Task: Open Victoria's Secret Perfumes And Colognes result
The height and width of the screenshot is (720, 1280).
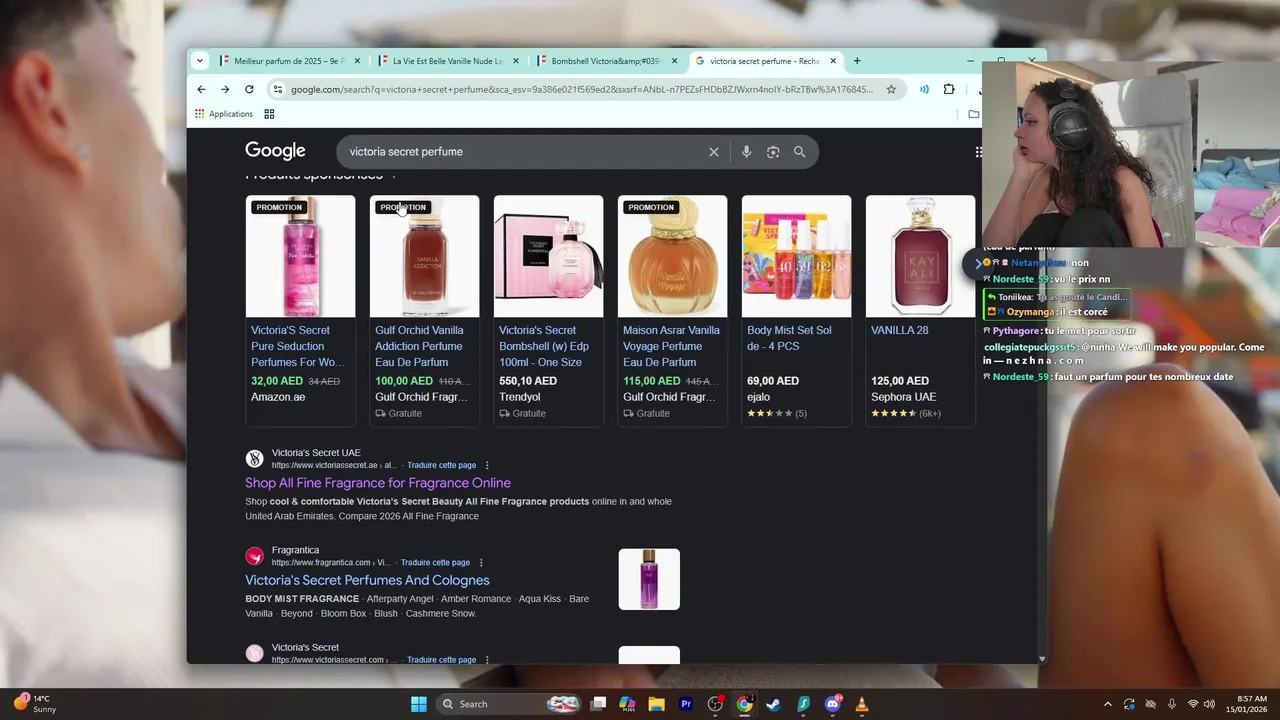Action: point(367,580)
